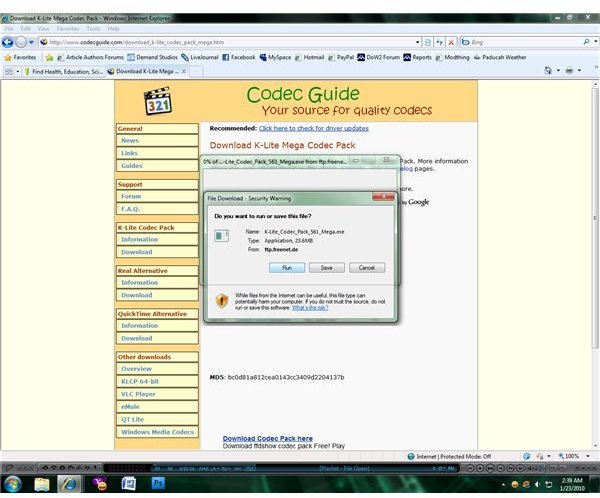Click the IE Back arrow button
This screenshot has width=600, height=498.
point(8,42)
